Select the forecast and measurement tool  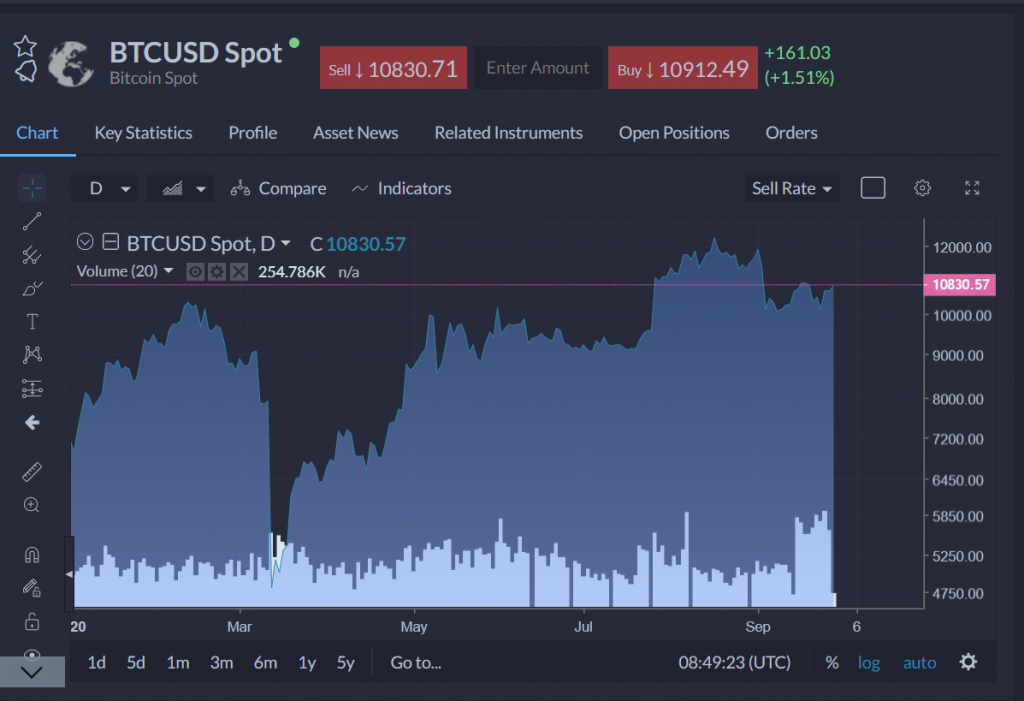coord(32,389)
